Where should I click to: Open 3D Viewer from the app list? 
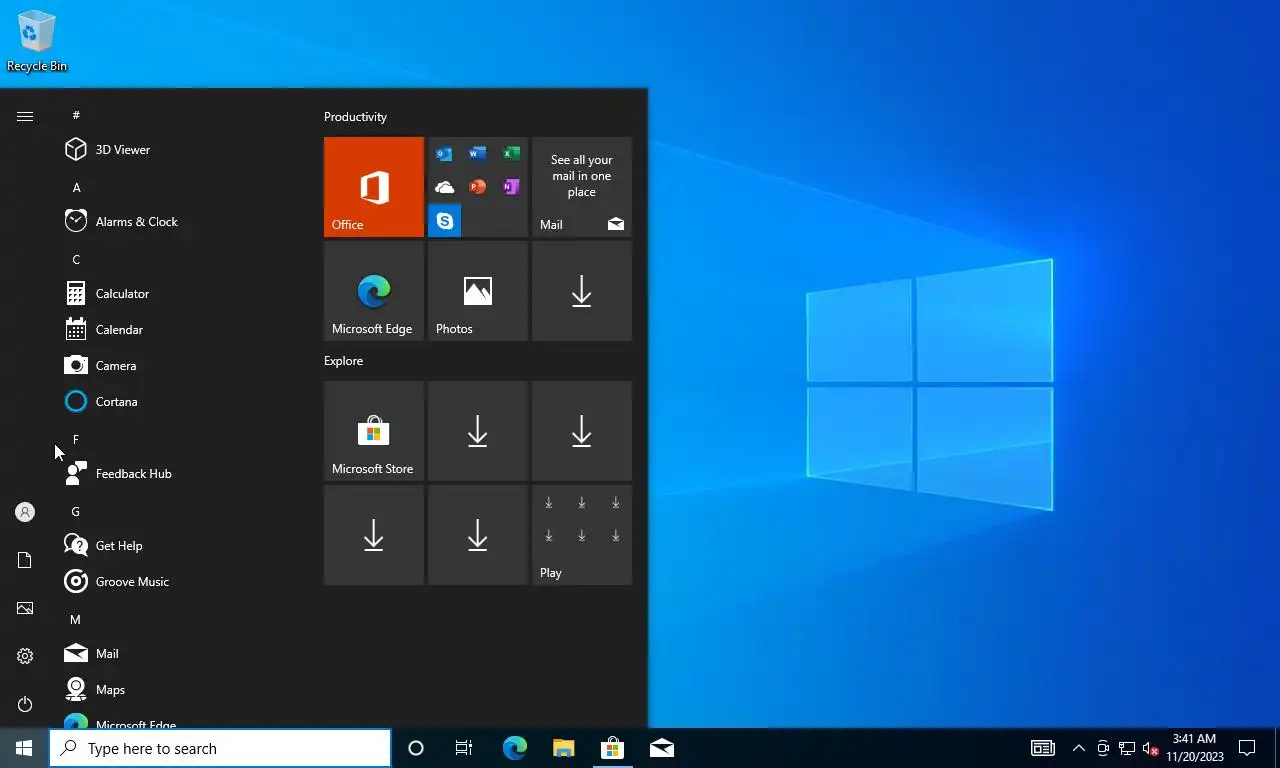pos(180,149)
